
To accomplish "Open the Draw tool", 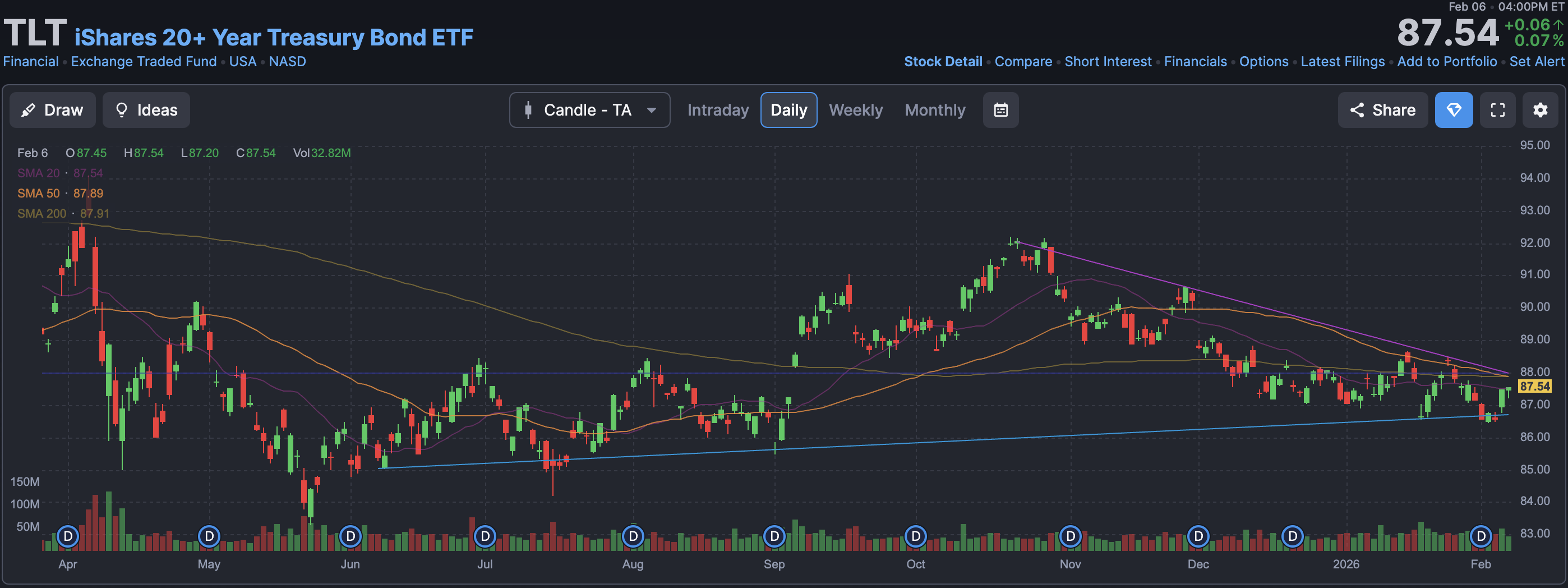I will pos(52,110).
